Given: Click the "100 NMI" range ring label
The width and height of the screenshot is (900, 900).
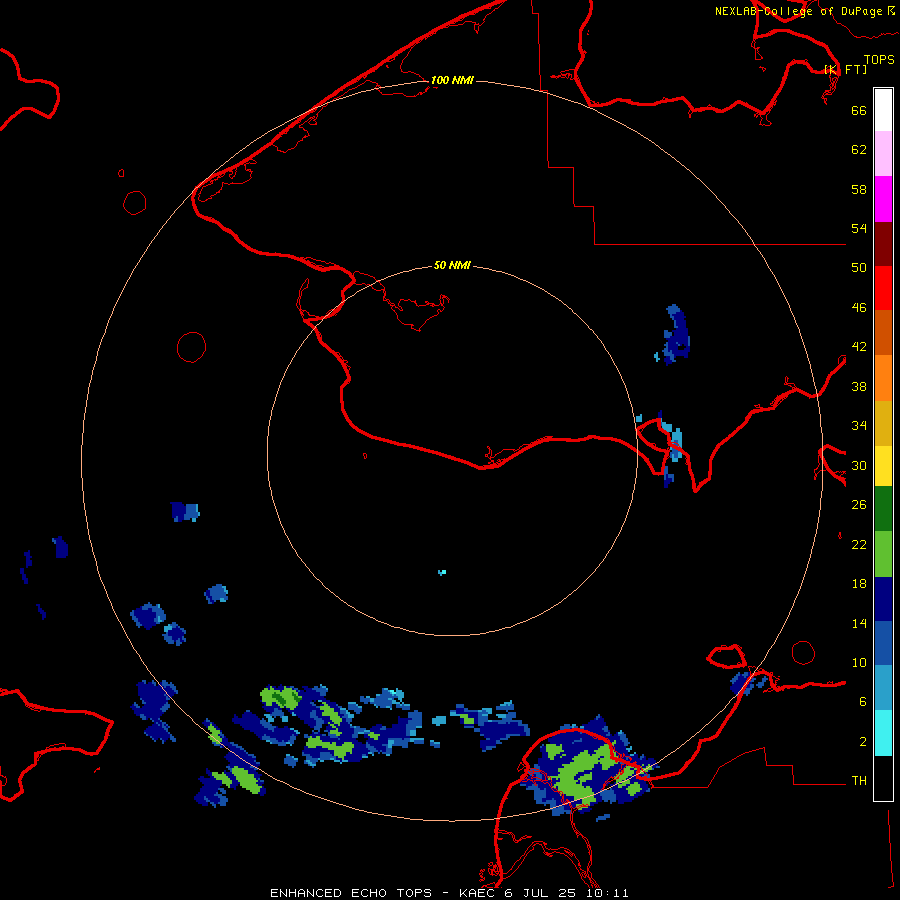Looking at the screenshot, I should point(452,80).
